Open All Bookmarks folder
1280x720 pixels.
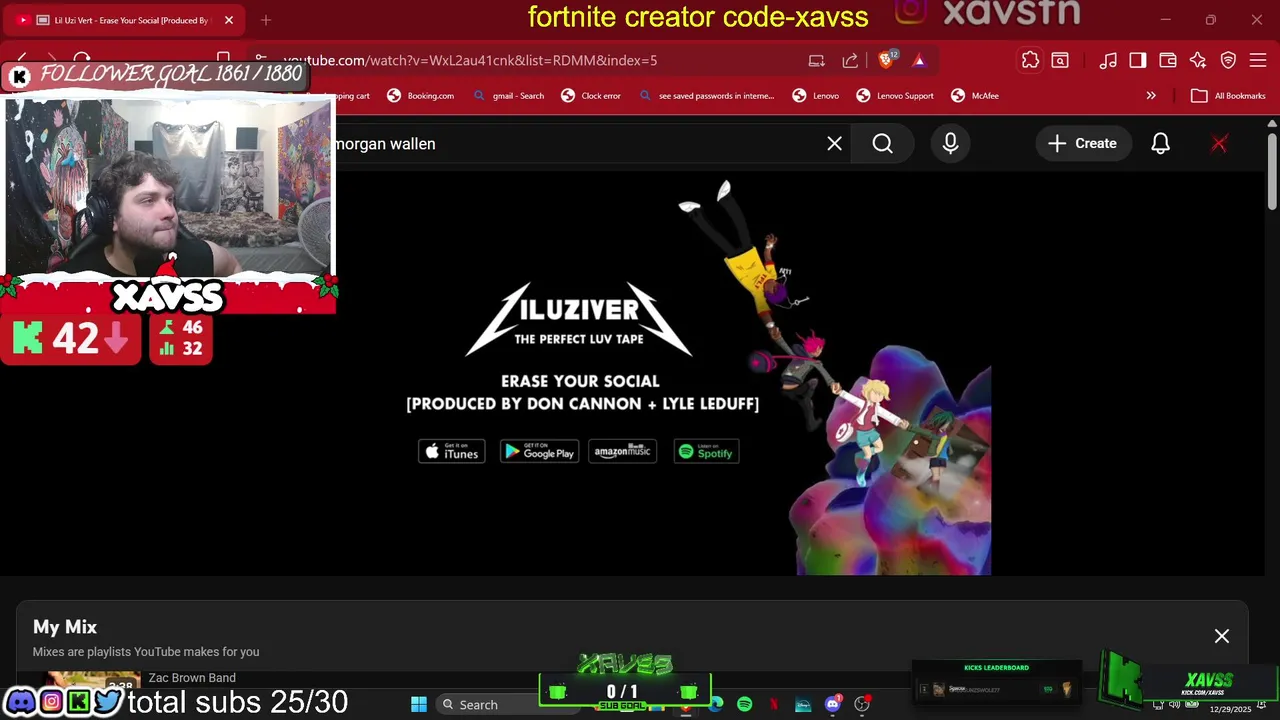coord(1228,96)
